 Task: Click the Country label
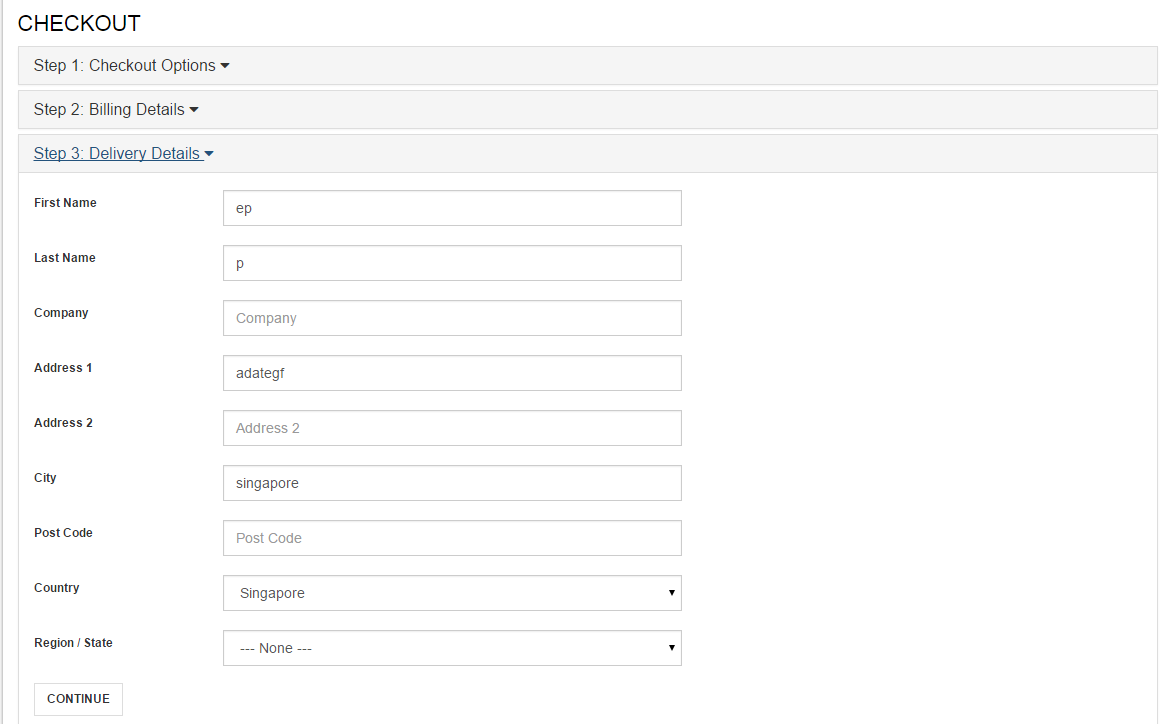click(57, 588)
